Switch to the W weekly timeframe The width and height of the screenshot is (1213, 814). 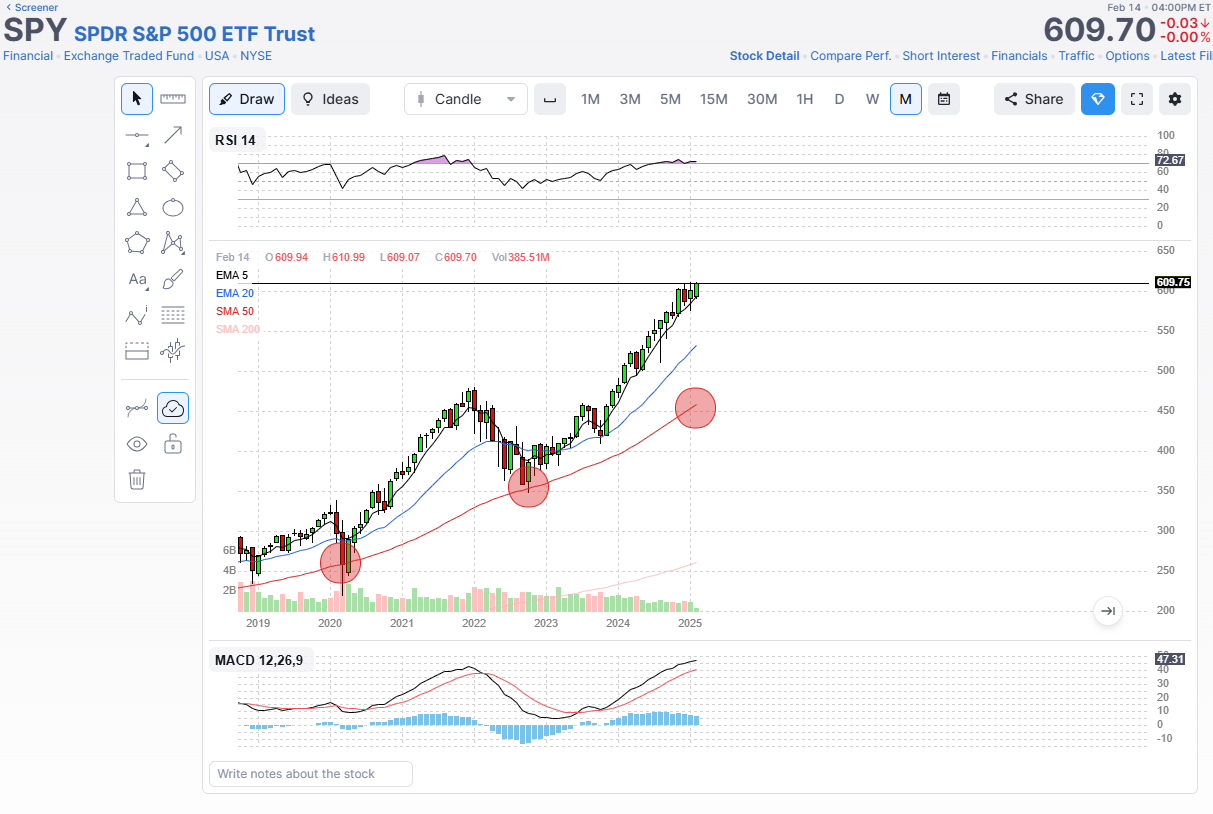(x=872, y=99)
